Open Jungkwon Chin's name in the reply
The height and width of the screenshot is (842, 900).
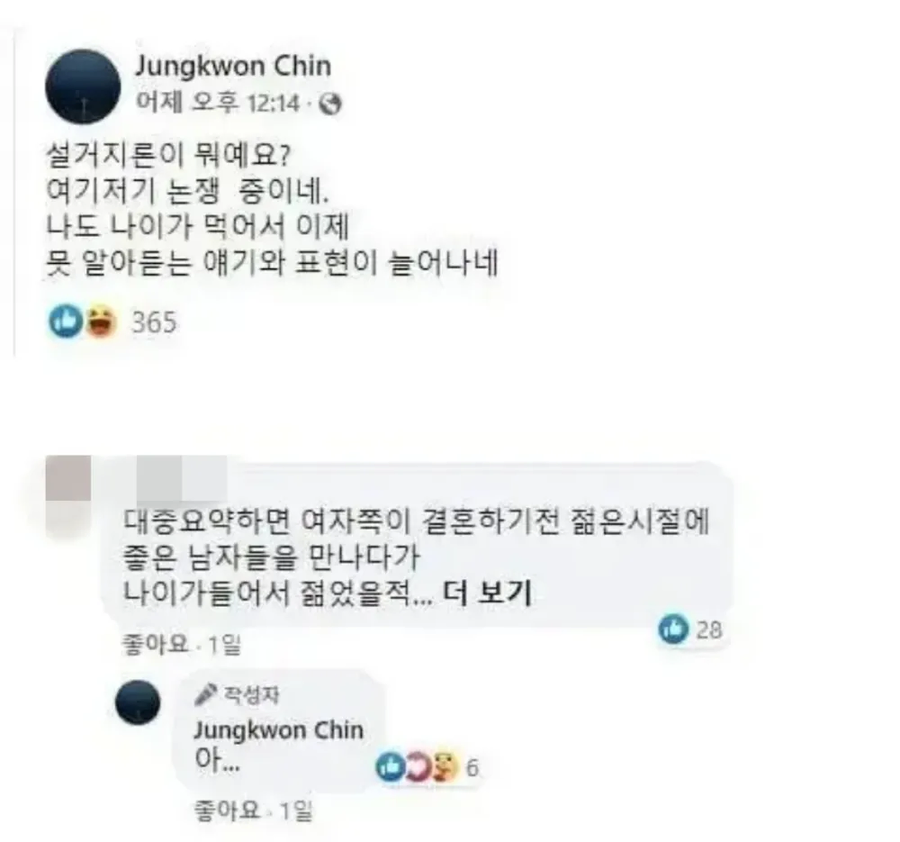[278, 731]
